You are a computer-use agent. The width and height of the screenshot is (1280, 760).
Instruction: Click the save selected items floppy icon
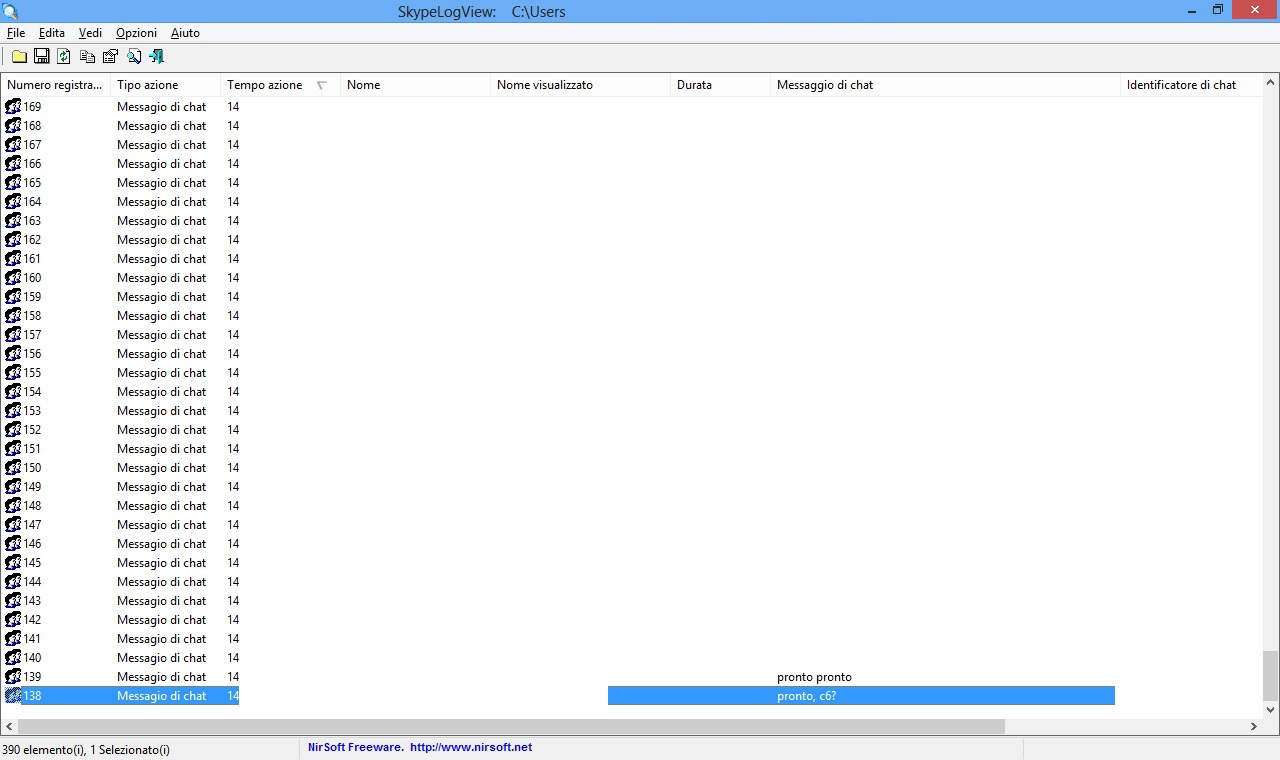coord(42,57)
